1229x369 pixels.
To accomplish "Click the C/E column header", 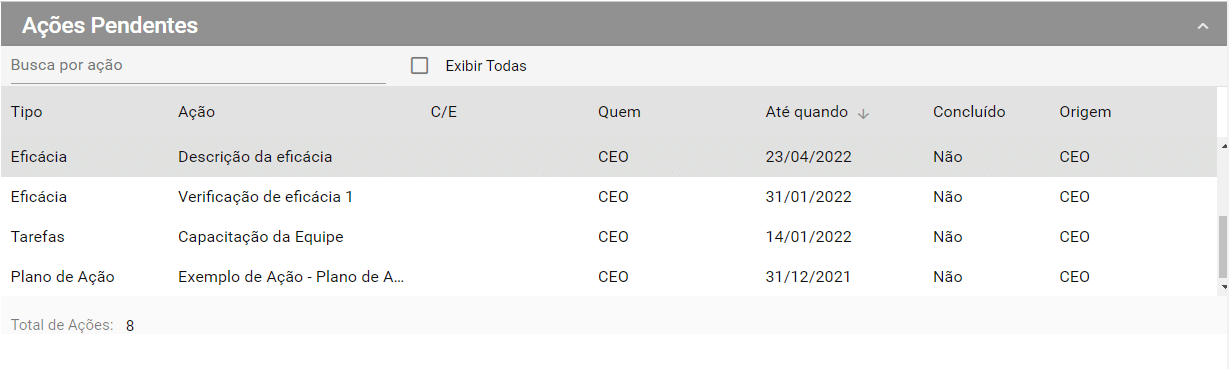I will tap(444, 112).
